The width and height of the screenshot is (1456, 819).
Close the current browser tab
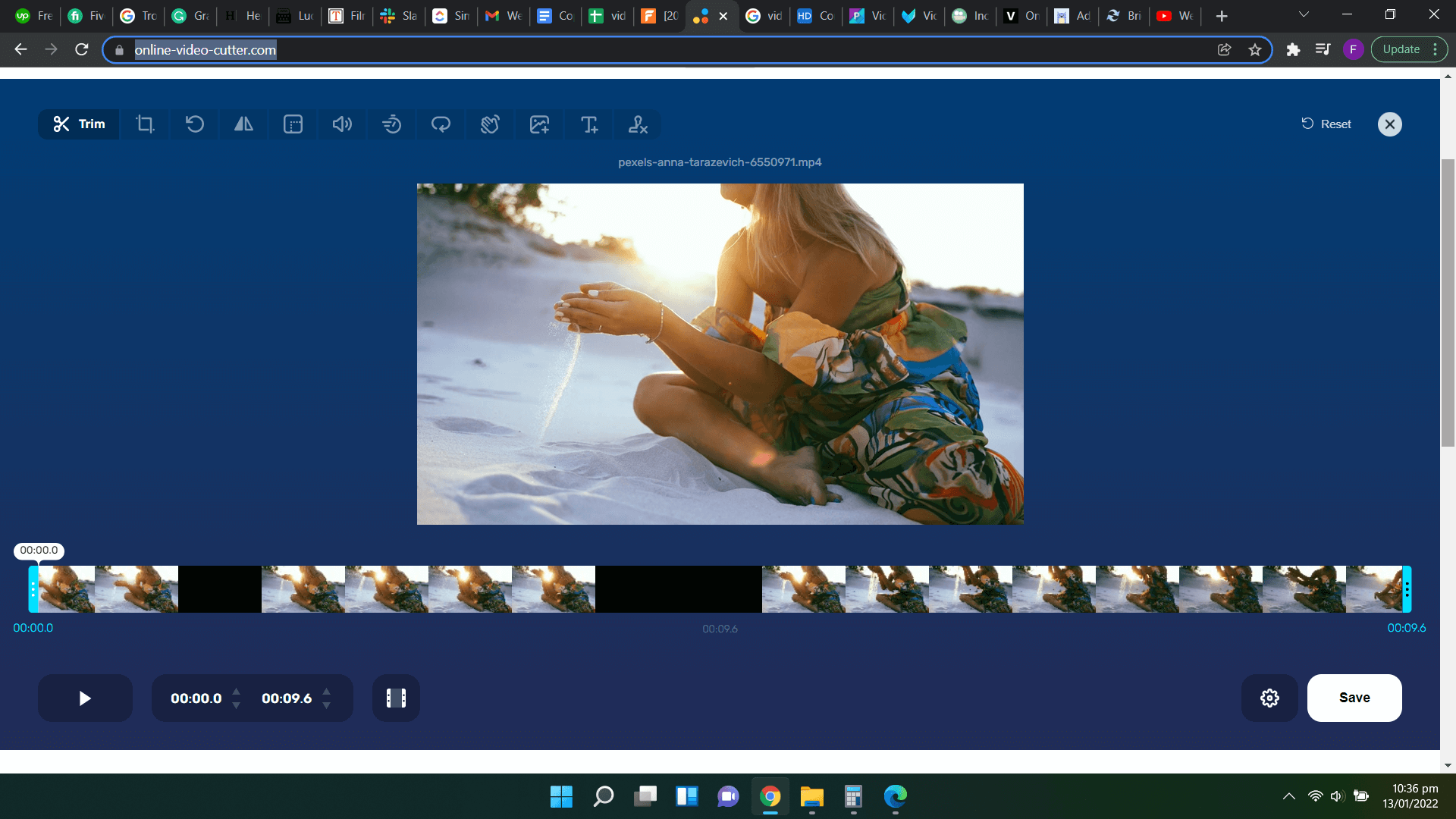(x=723, y=16)
